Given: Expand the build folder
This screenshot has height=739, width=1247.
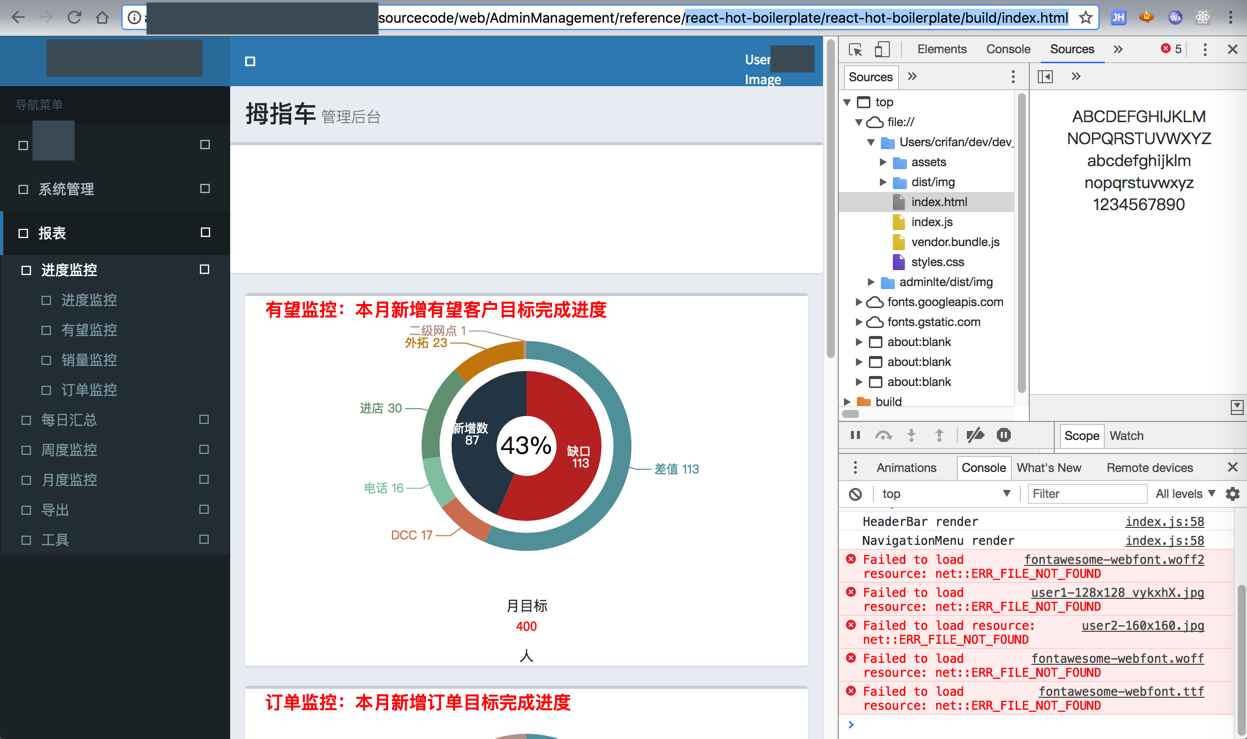Looking at the screenshot, I should 847,402.
